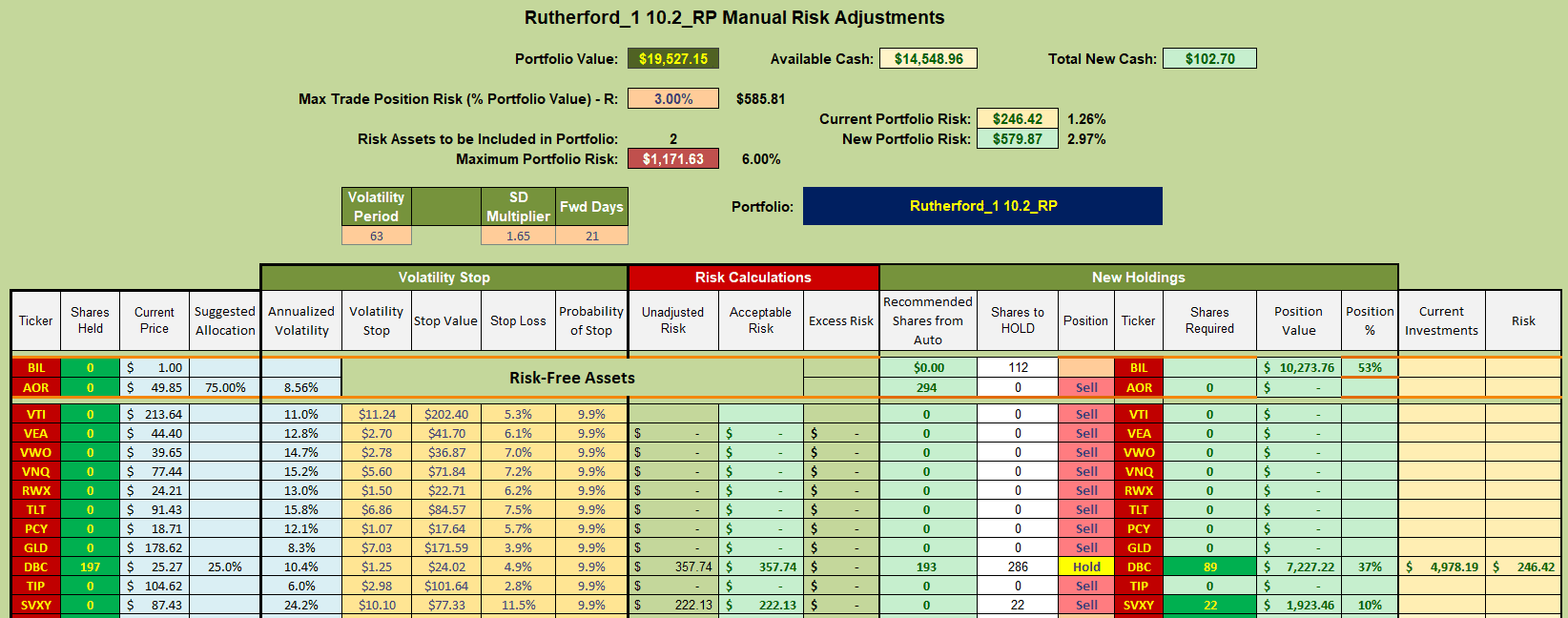Select the BIL ticker cell in first column
Viewport: 1568px width, 618px height.
click(x=36, y=367)
